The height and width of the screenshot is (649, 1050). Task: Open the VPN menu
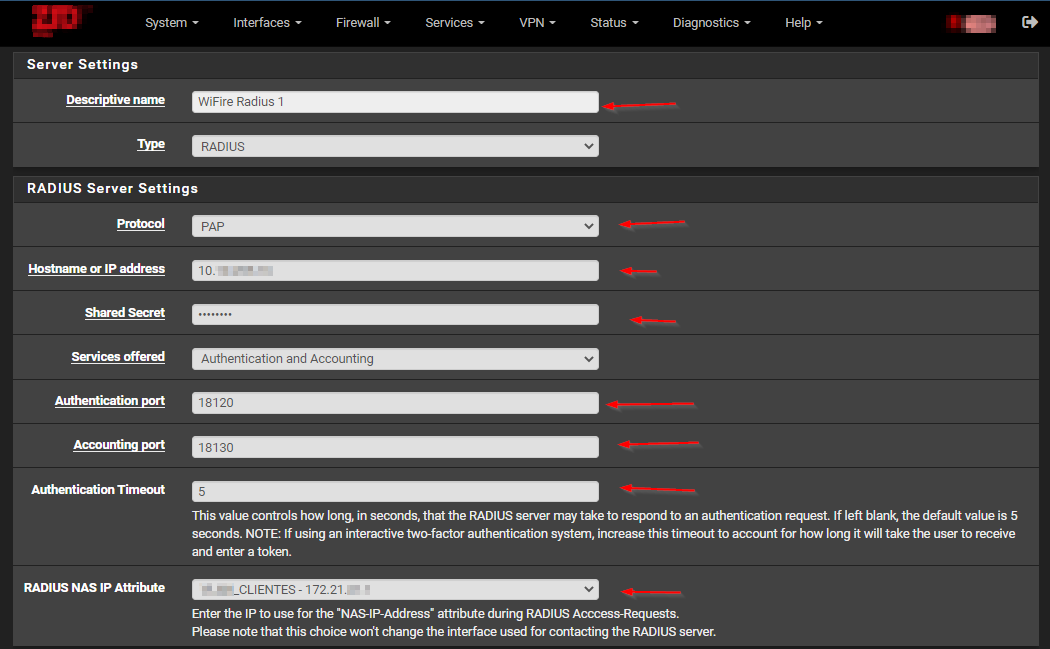(x=538, y=23)
